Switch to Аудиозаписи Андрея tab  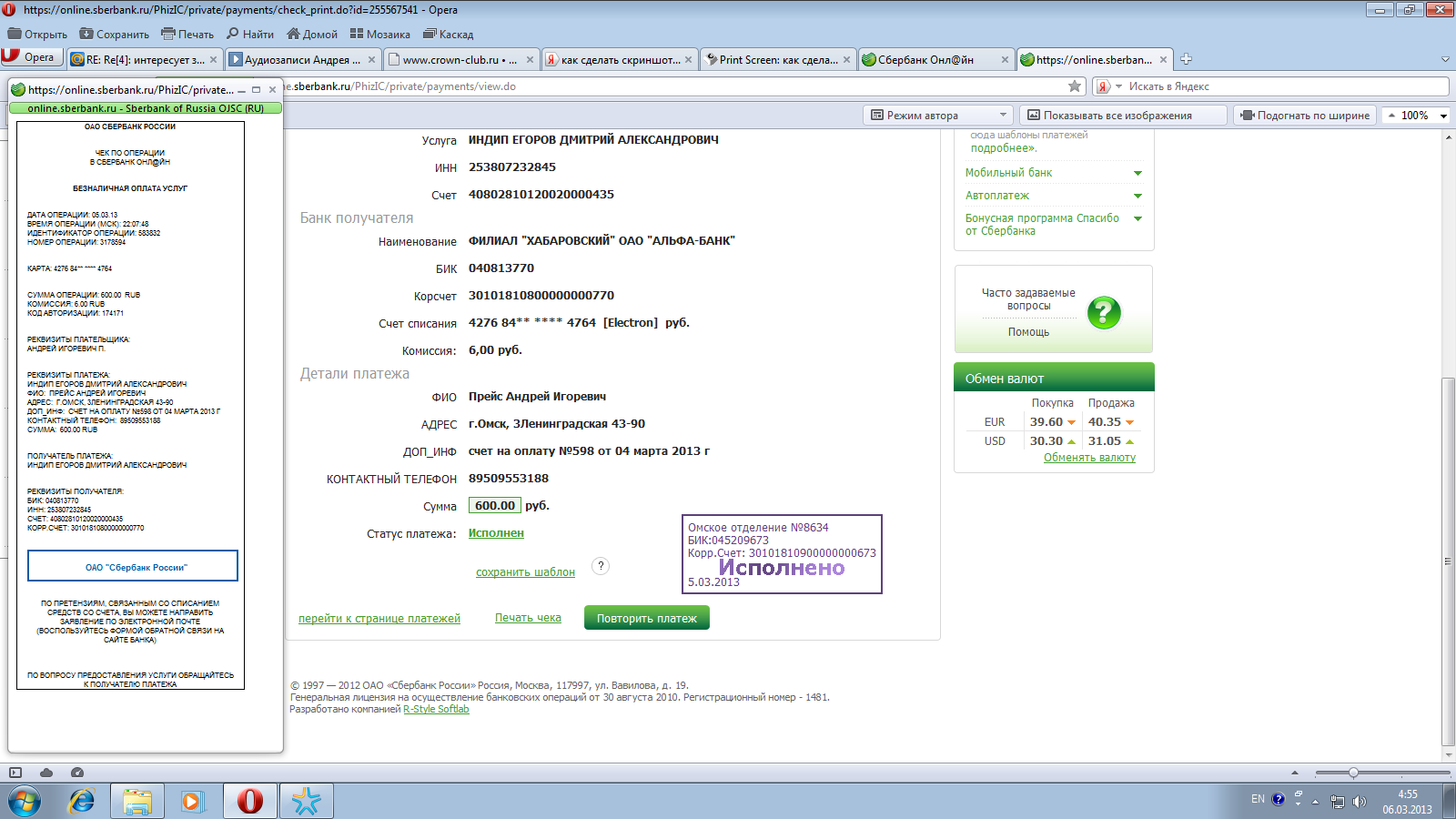303,60
